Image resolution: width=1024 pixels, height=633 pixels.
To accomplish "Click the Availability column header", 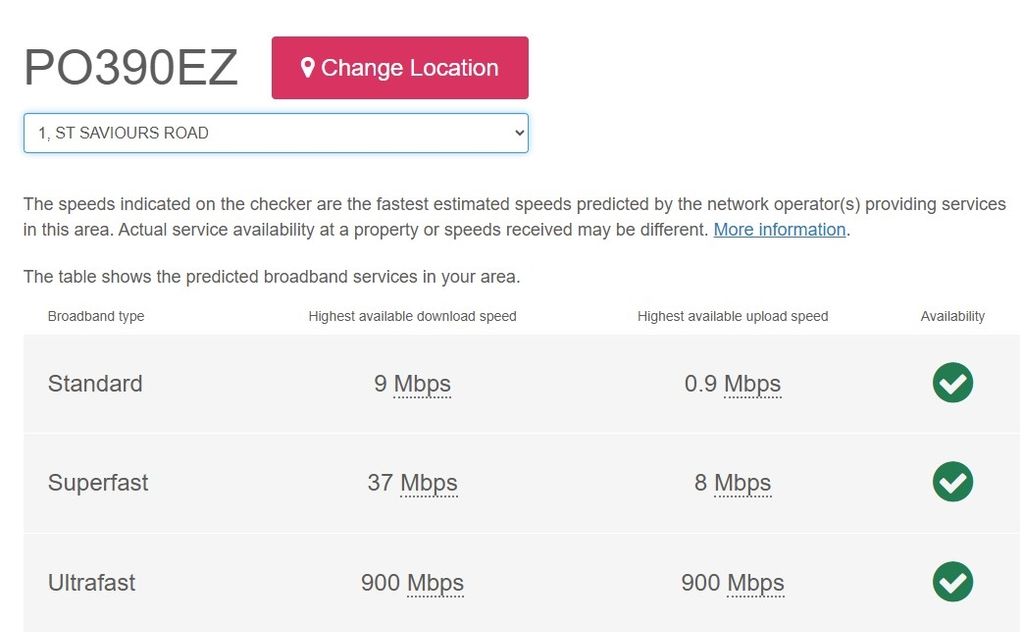I will pyautogui.click(x=952, y=317).
